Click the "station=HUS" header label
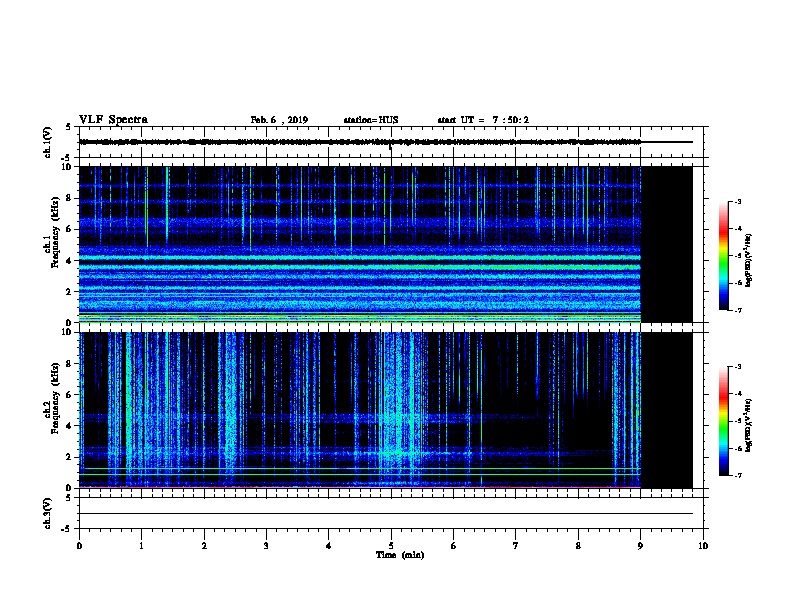The image size is (792, 612). (371, 120)
